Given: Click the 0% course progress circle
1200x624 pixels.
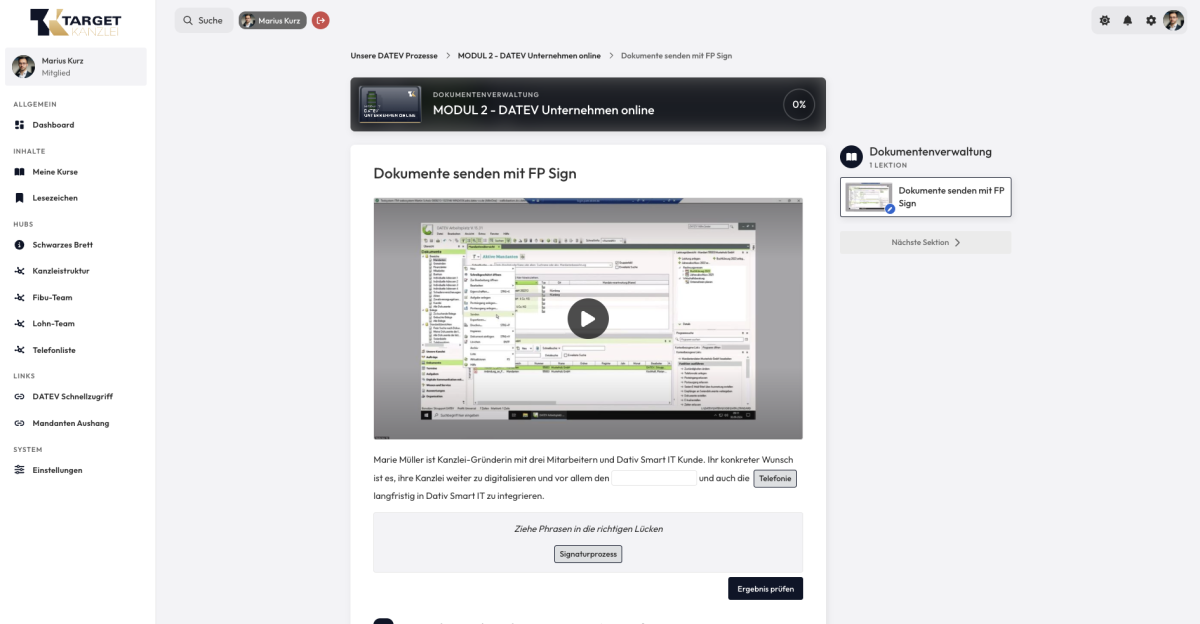Looking at the screenshot, I should coord(798,105).
